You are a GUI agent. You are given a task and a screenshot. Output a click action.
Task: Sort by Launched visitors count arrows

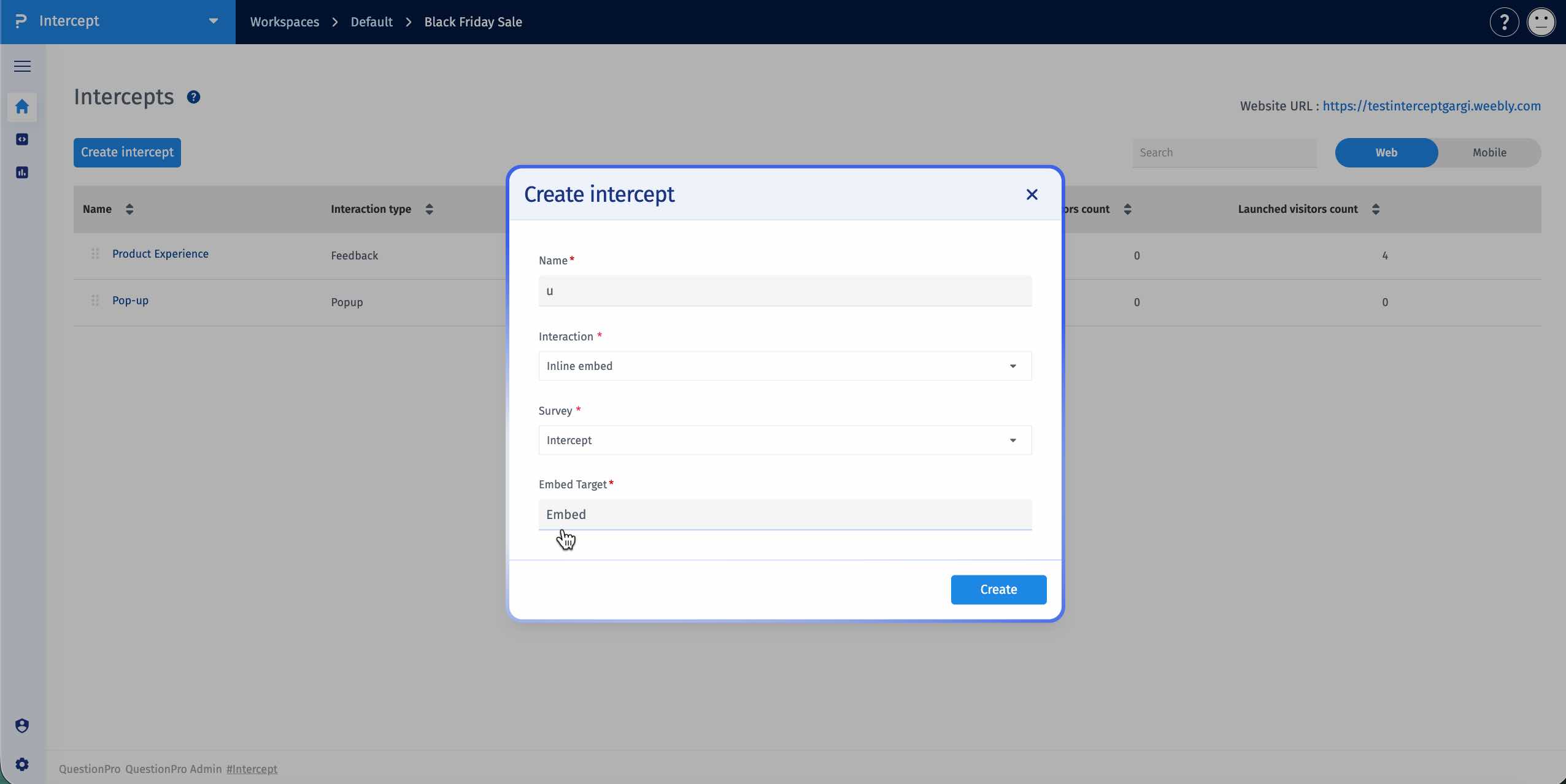pos(1376,209)
